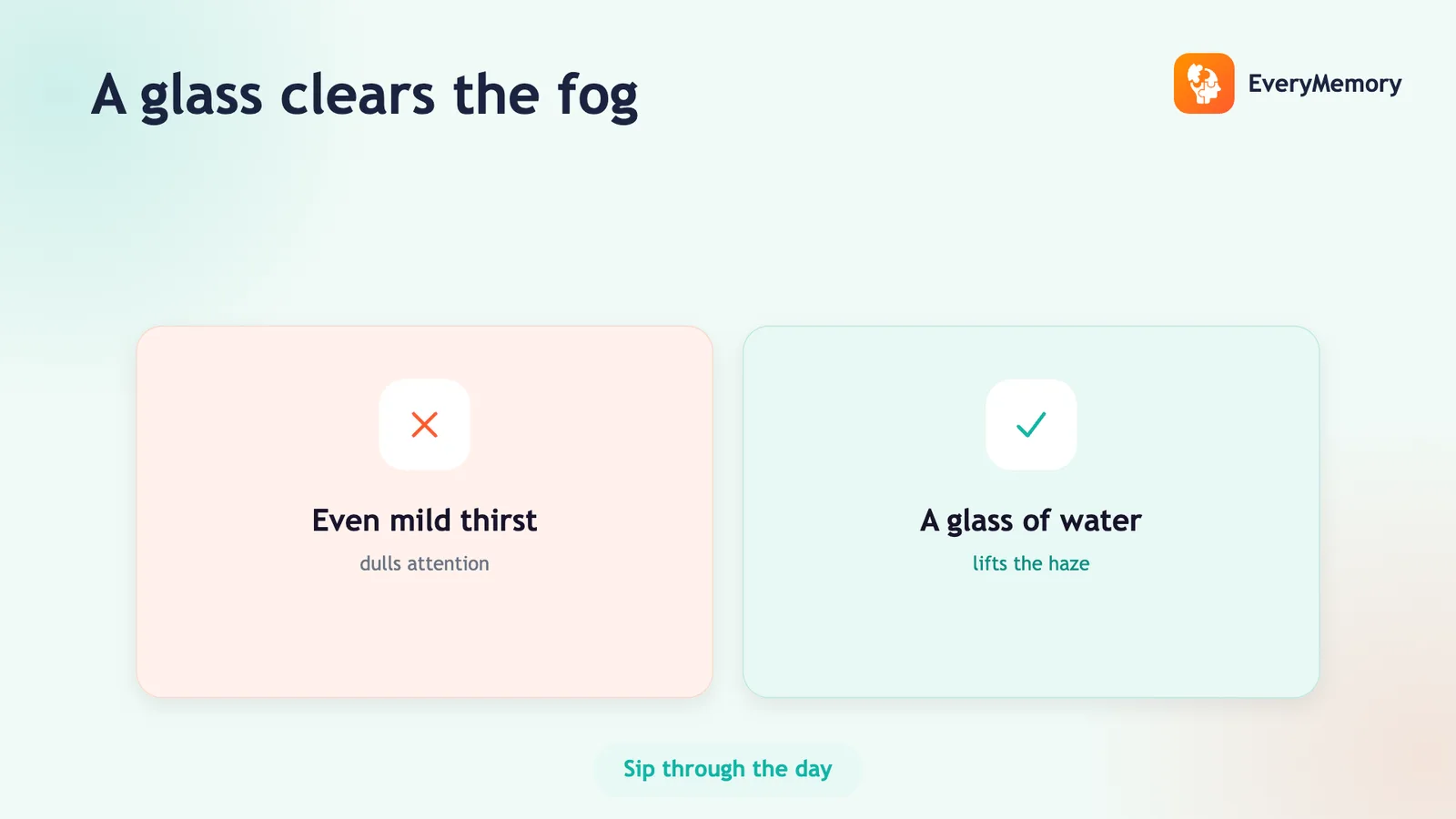Click the 'dulls attention' subtitle
Screen dimensions: 1456x819
pyautogui.click(x=424, y=563)
